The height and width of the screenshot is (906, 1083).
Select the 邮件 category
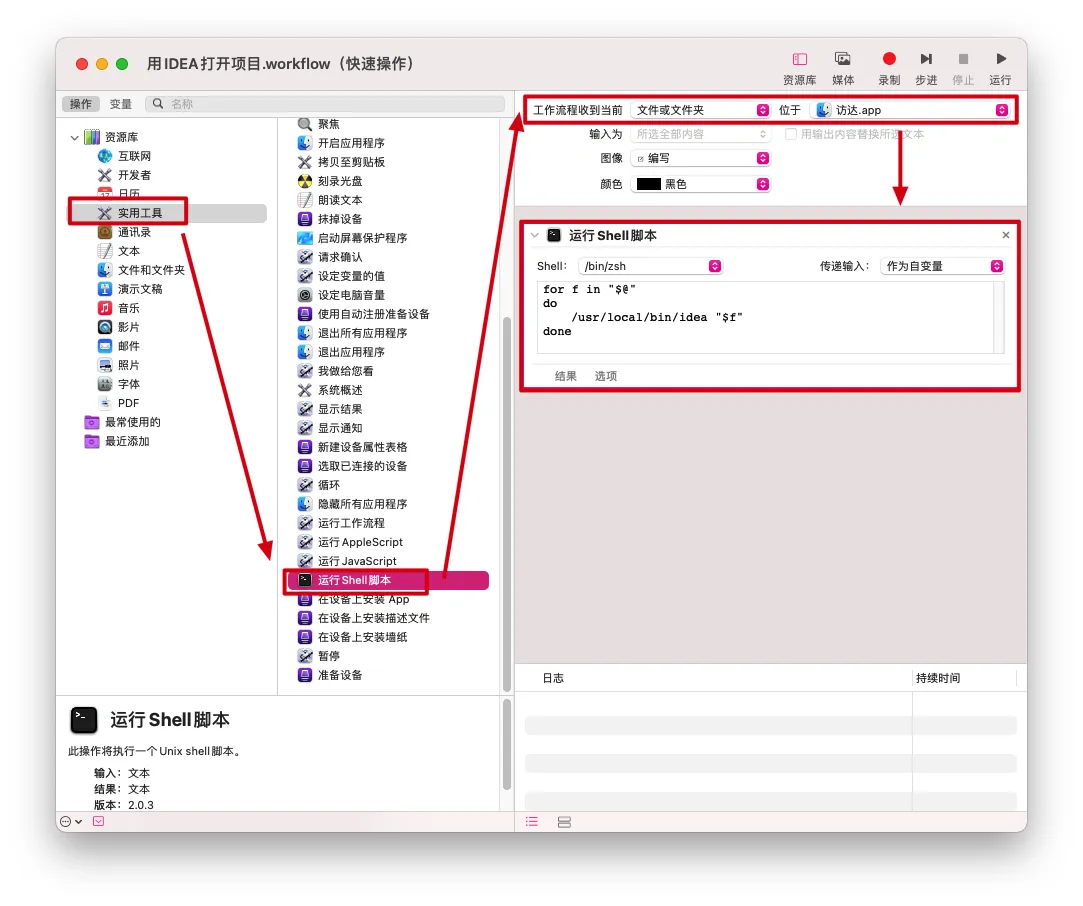coord(128,346)
